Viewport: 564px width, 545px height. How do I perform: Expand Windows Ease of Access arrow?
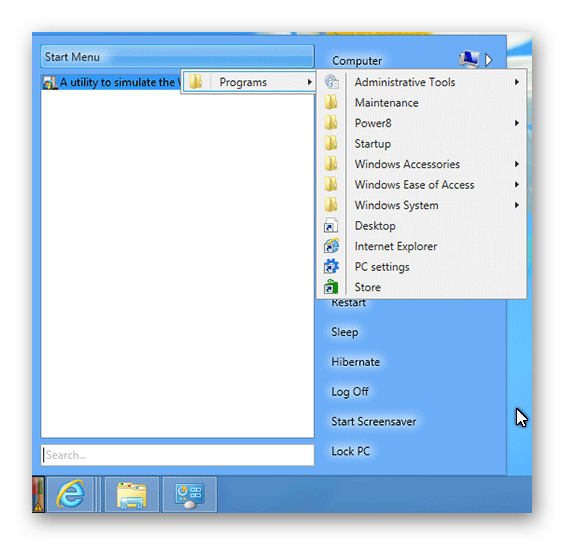click(x=517, y=185)
